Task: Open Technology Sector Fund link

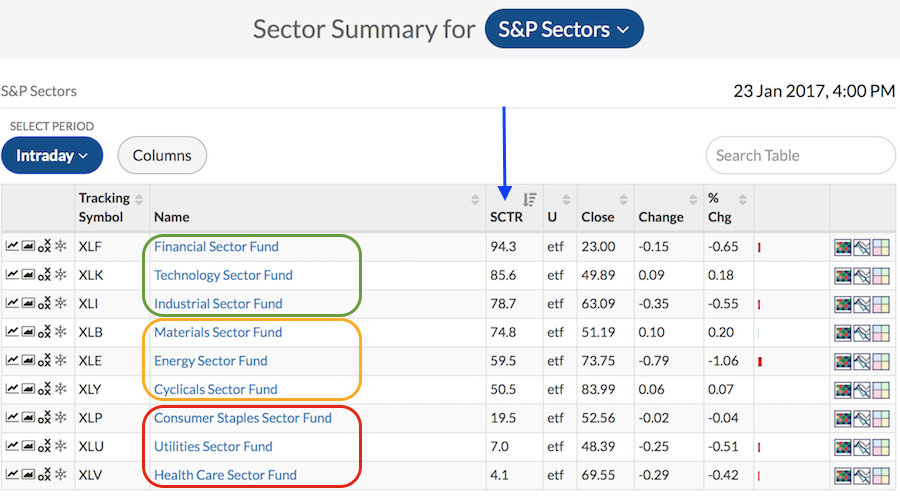Action: click(x=223, y=275)
